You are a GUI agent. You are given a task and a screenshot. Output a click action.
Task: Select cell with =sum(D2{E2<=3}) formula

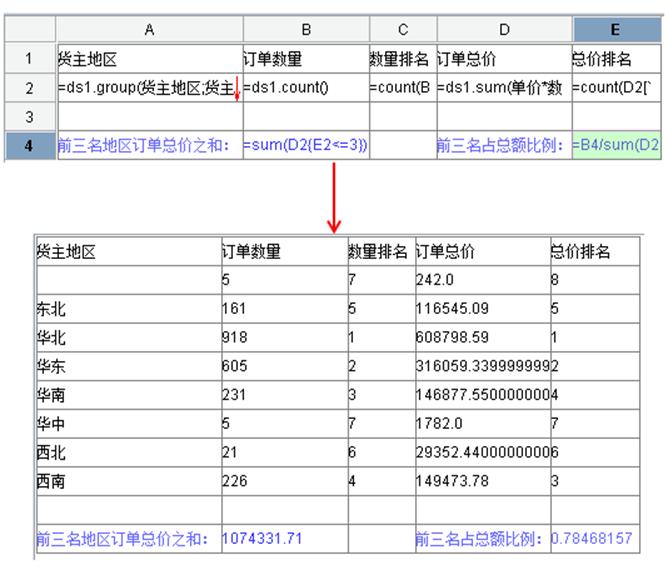coord(306,145)
